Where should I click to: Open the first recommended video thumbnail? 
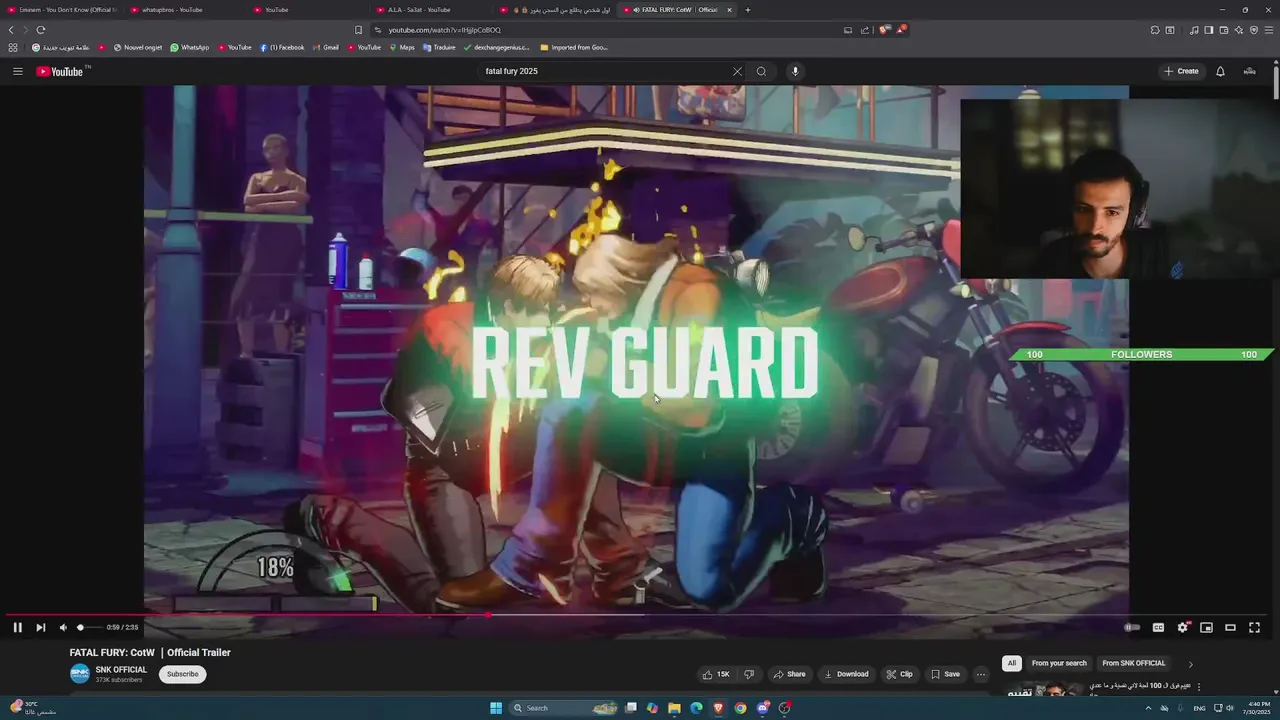tap(1045, 689)
